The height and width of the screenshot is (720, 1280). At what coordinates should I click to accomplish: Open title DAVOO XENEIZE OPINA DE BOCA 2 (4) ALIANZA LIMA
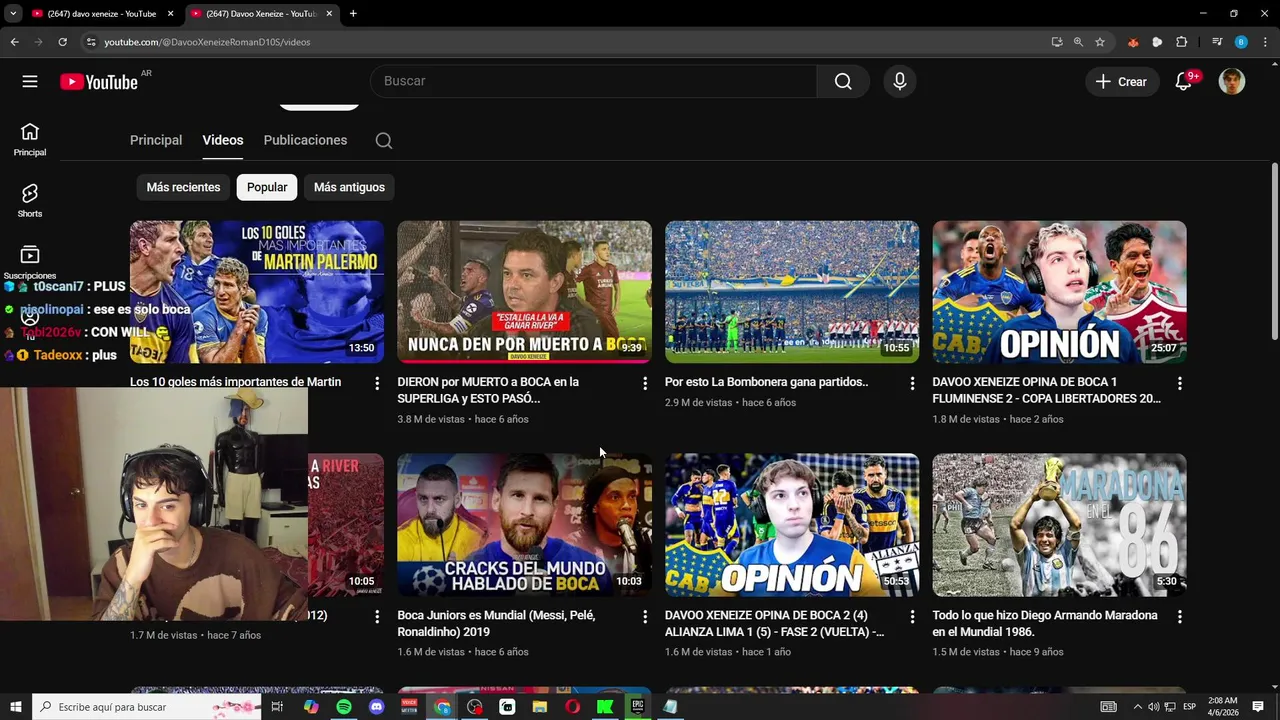[x=775, y=623]
